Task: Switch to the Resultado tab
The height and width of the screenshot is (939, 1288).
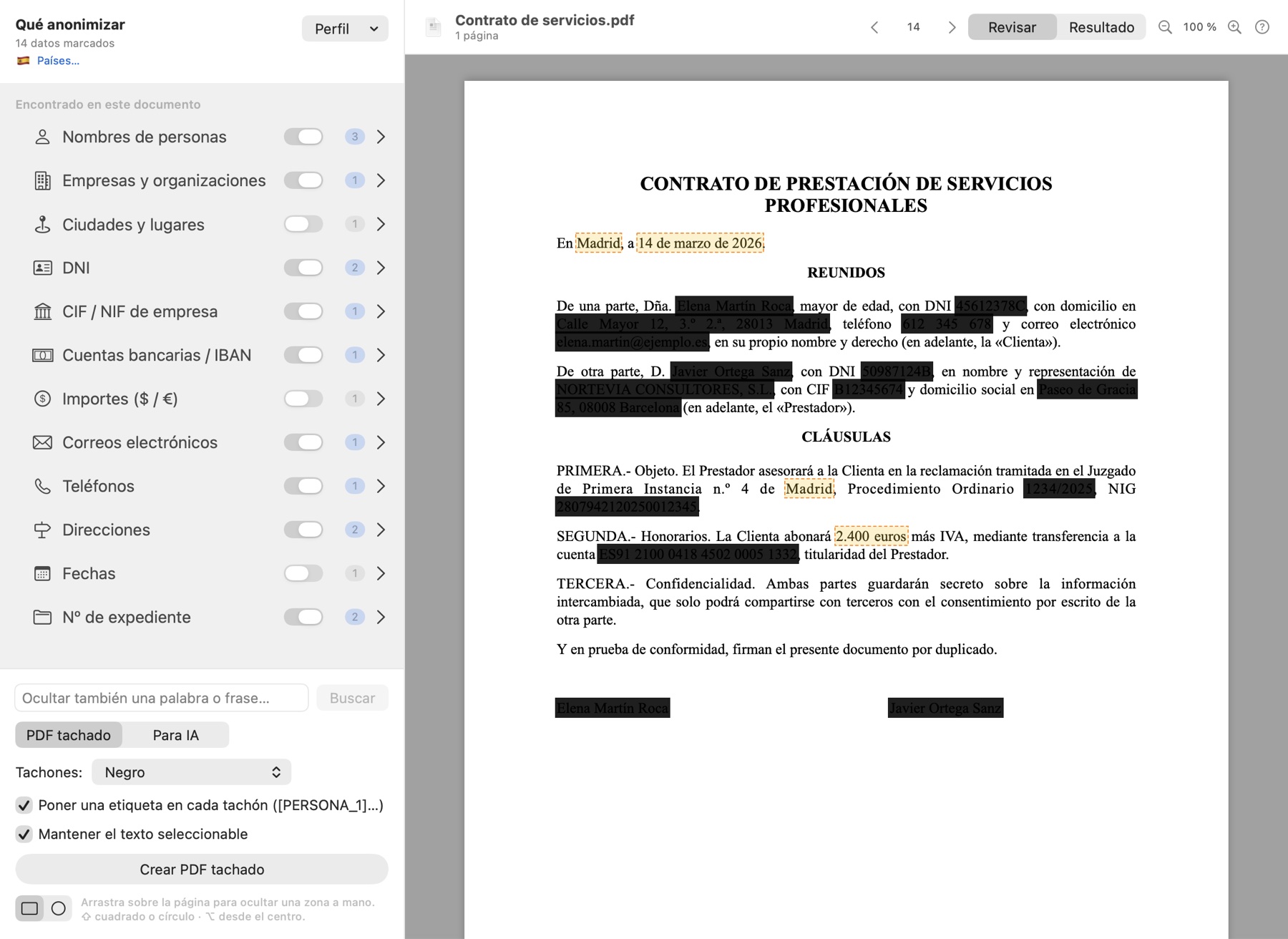Action: point(1101,27)
